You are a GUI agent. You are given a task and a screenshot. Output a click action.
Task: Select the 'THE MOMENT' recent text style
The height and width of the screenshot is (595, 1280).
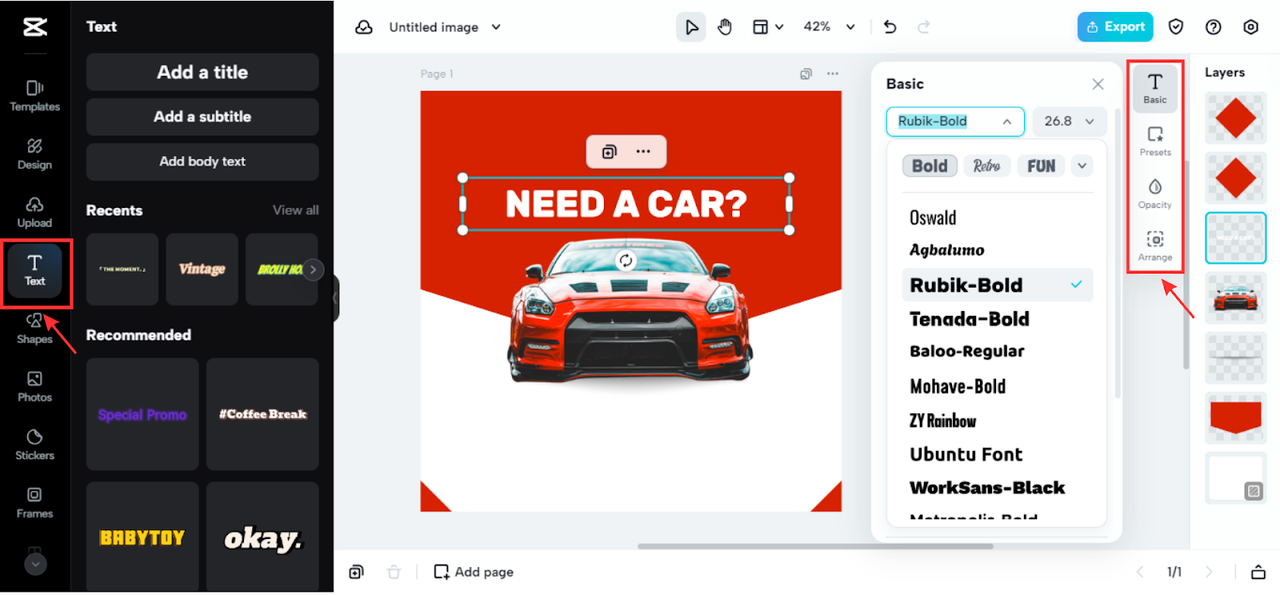(122, 269)
